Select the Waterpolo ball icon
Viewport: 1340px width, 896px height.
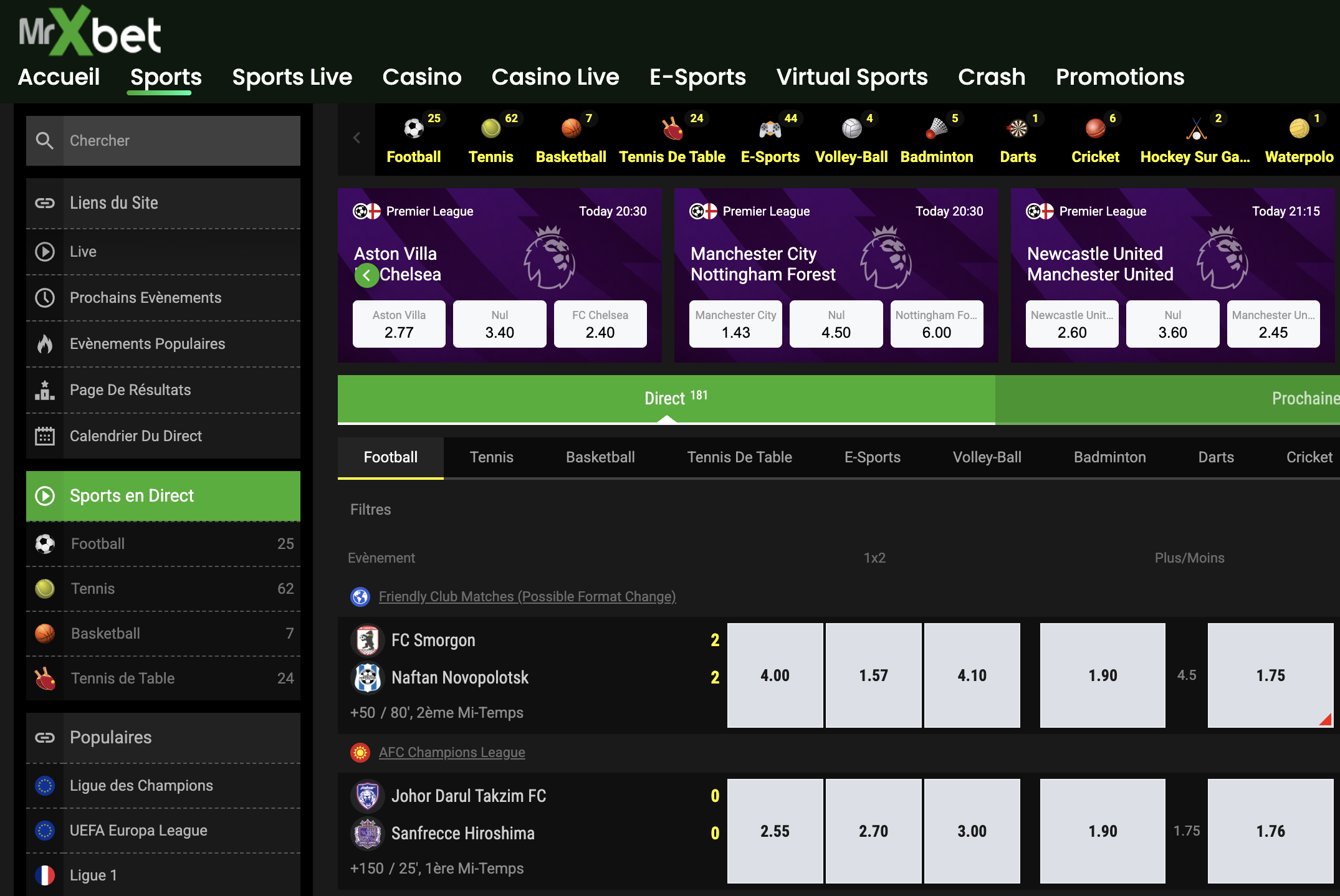point(1299,129)
